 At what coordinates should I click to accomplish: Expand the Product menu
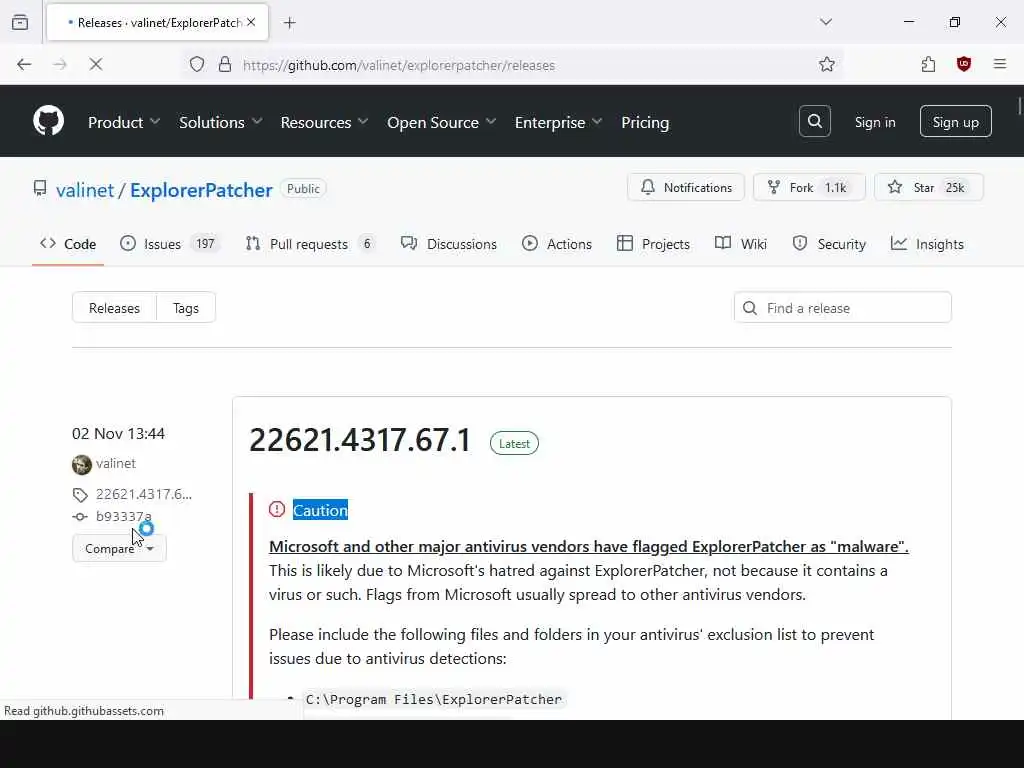click(123, 122)
